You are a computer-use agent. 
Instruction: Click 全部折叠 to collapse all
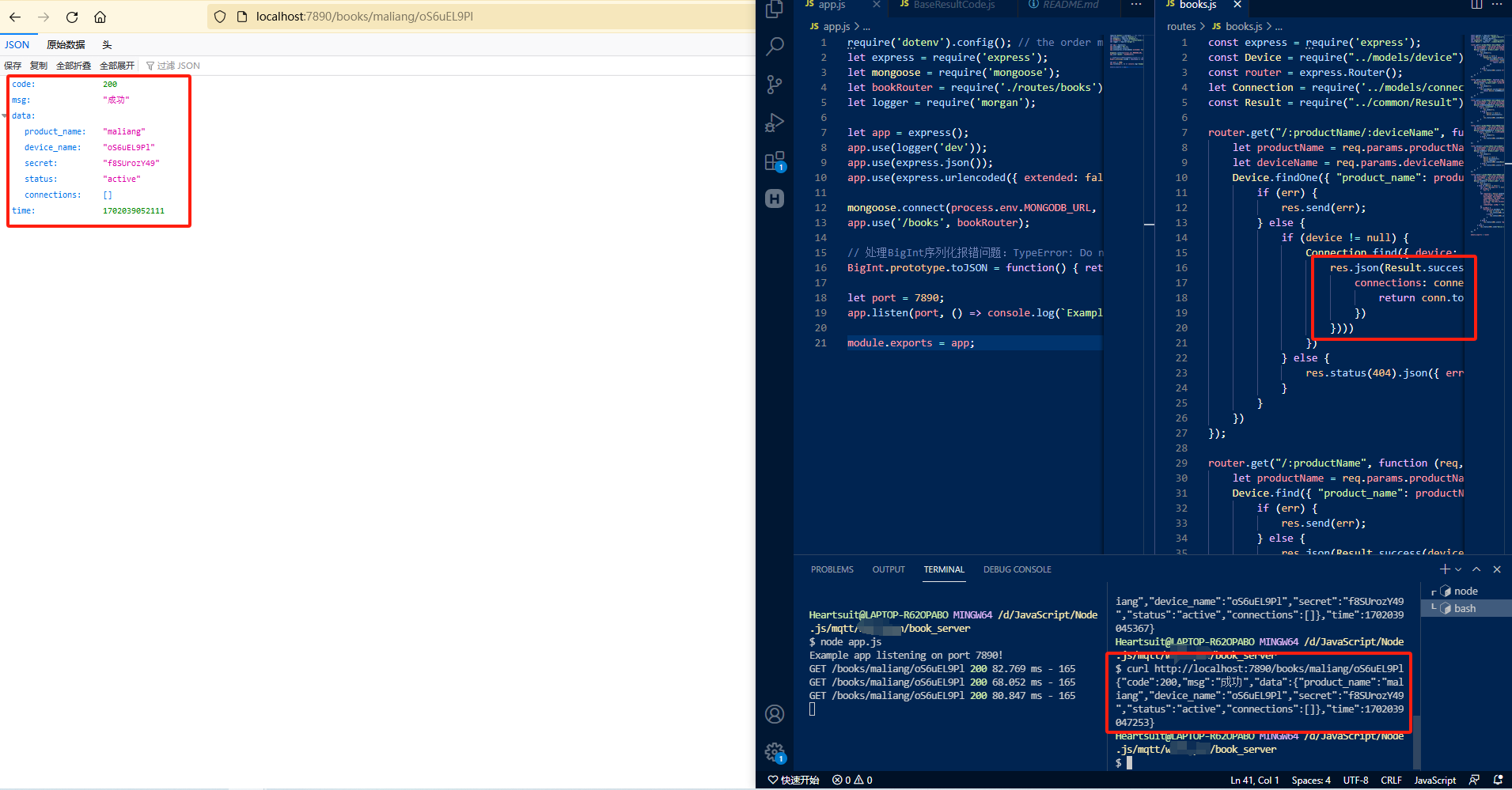(x=74, y=66)
